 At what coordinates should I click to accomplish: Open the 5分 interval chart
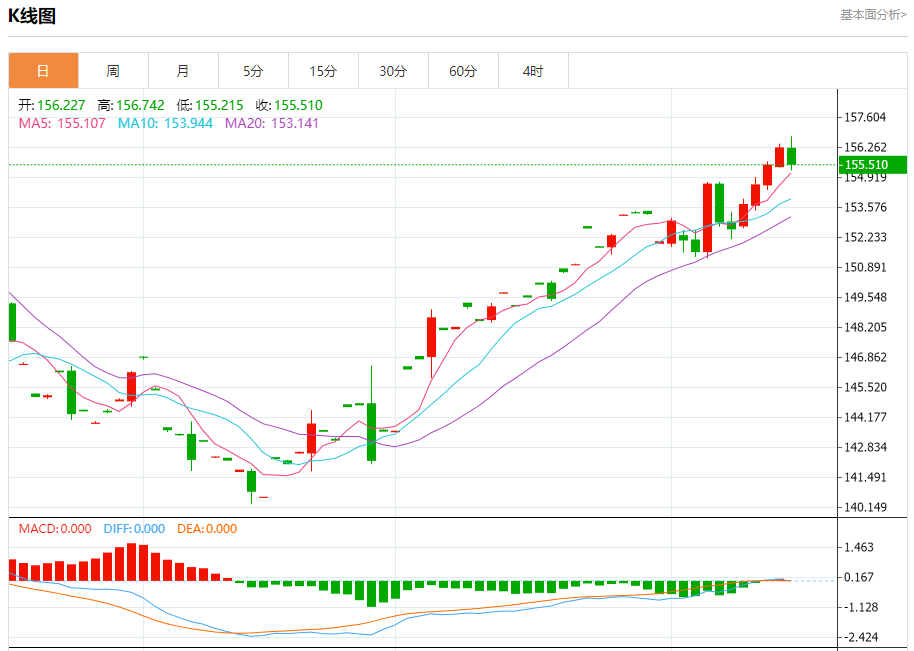(253, 71)
